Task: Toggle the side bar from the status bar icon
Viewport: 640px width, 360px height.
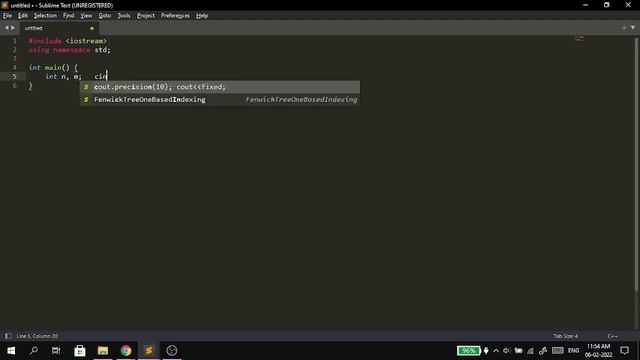Action: pyautogui.click(x=8, y=336)
